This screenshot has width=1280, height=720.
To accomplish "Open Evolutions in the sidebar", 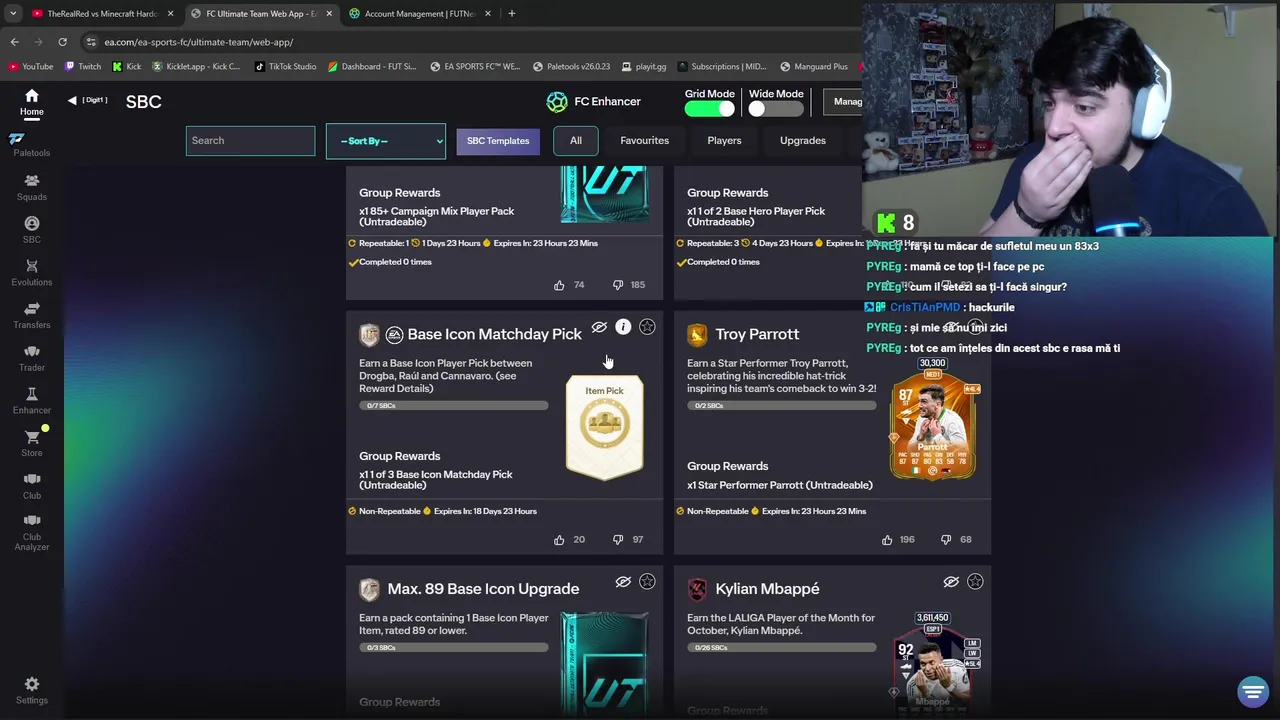I will [32, 272].
